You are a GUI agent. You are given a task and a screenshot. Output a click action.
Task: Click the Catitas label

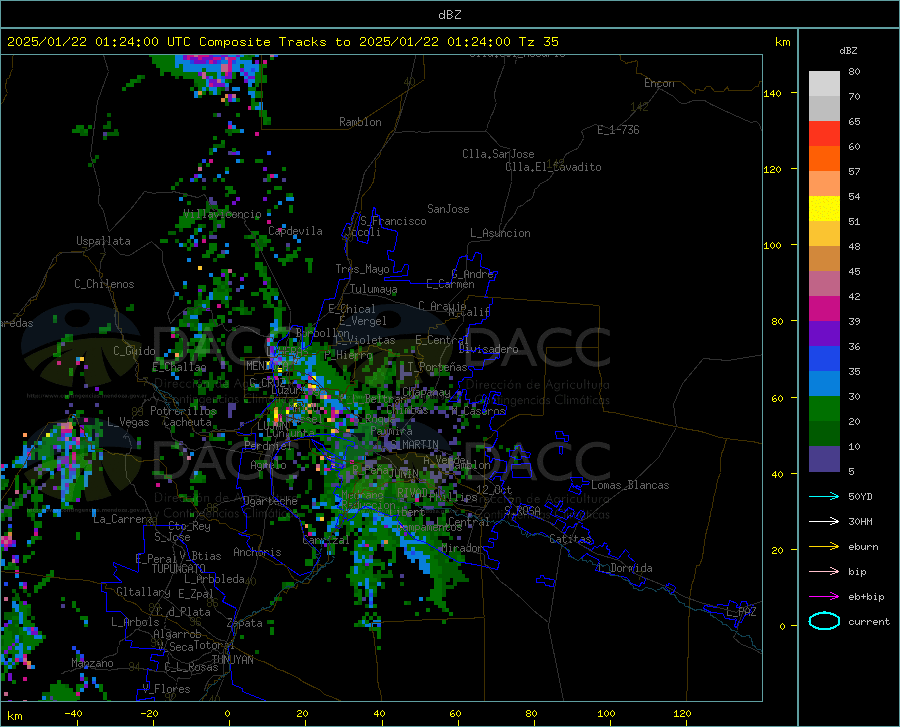pyautogui.click(x=570, y=539)
